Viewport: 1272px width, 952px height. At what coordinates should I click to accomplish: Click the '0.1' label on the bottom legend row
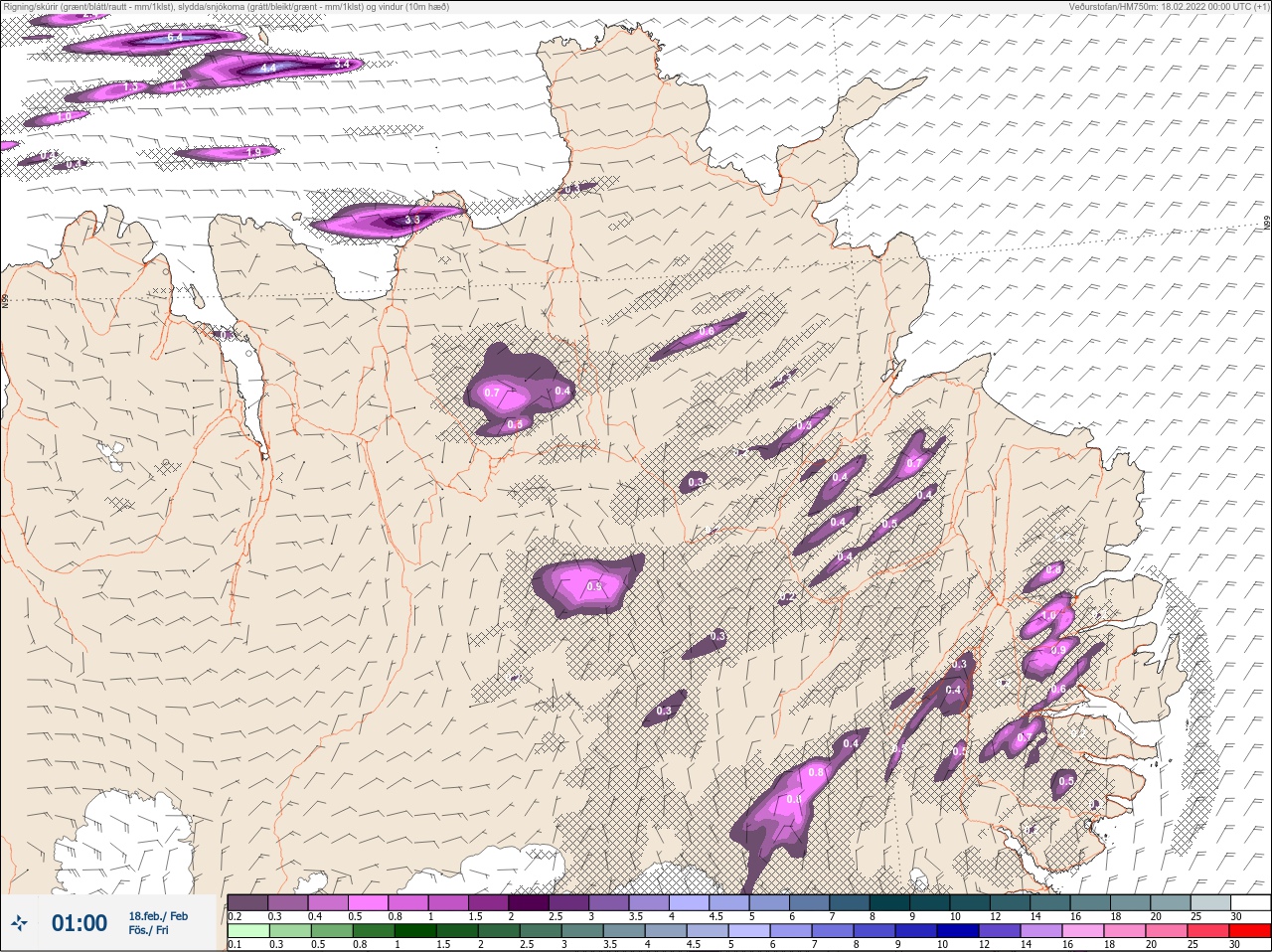coord(235,943)
